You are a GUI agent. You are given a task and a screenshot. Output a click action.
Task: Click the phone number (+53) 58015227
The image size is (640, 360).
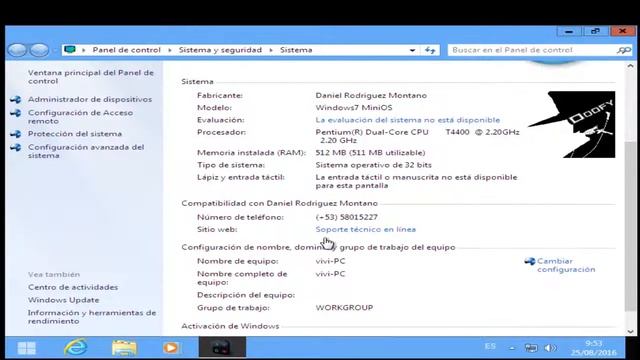347,217
